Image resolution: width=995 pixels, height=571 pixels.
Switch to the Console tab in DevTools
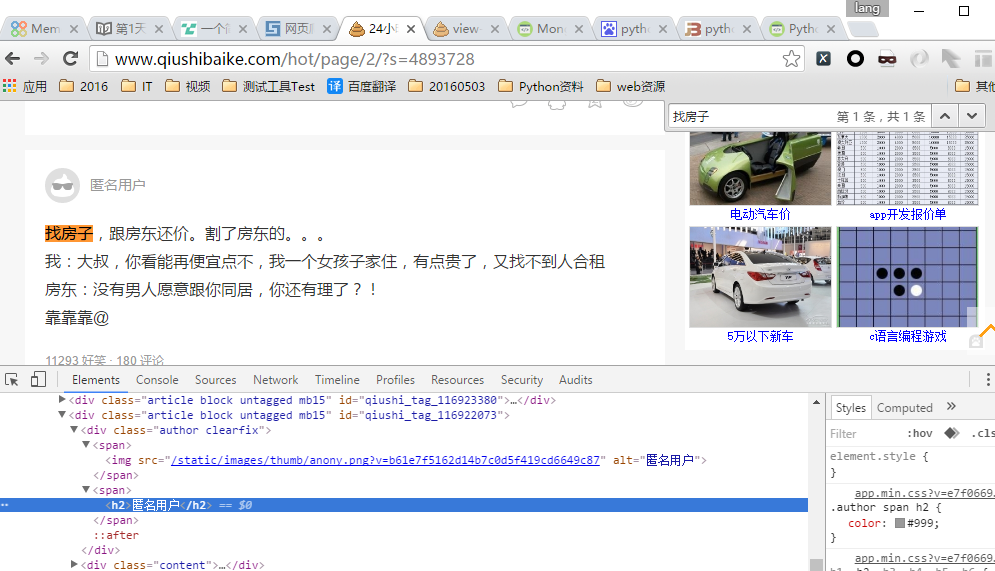tap(157, 380)
